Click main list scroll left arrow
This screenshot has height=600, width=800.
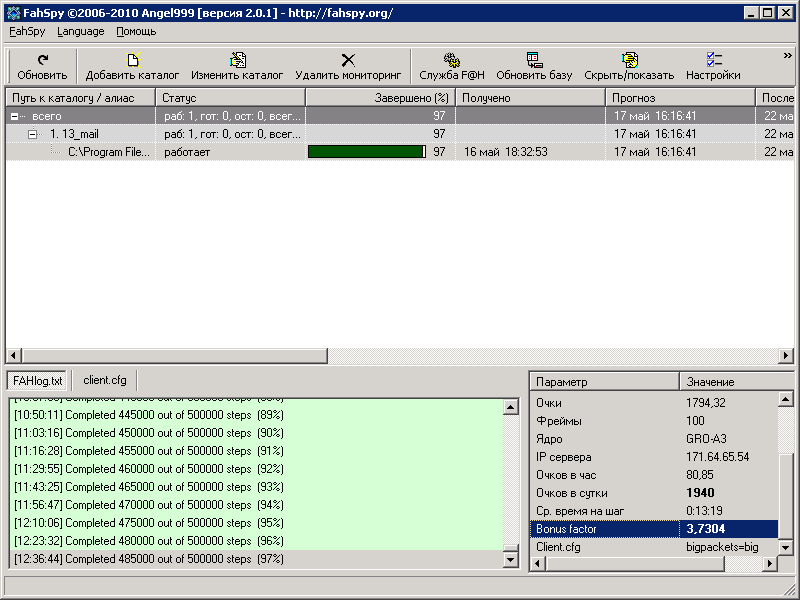tap(14, 356)
